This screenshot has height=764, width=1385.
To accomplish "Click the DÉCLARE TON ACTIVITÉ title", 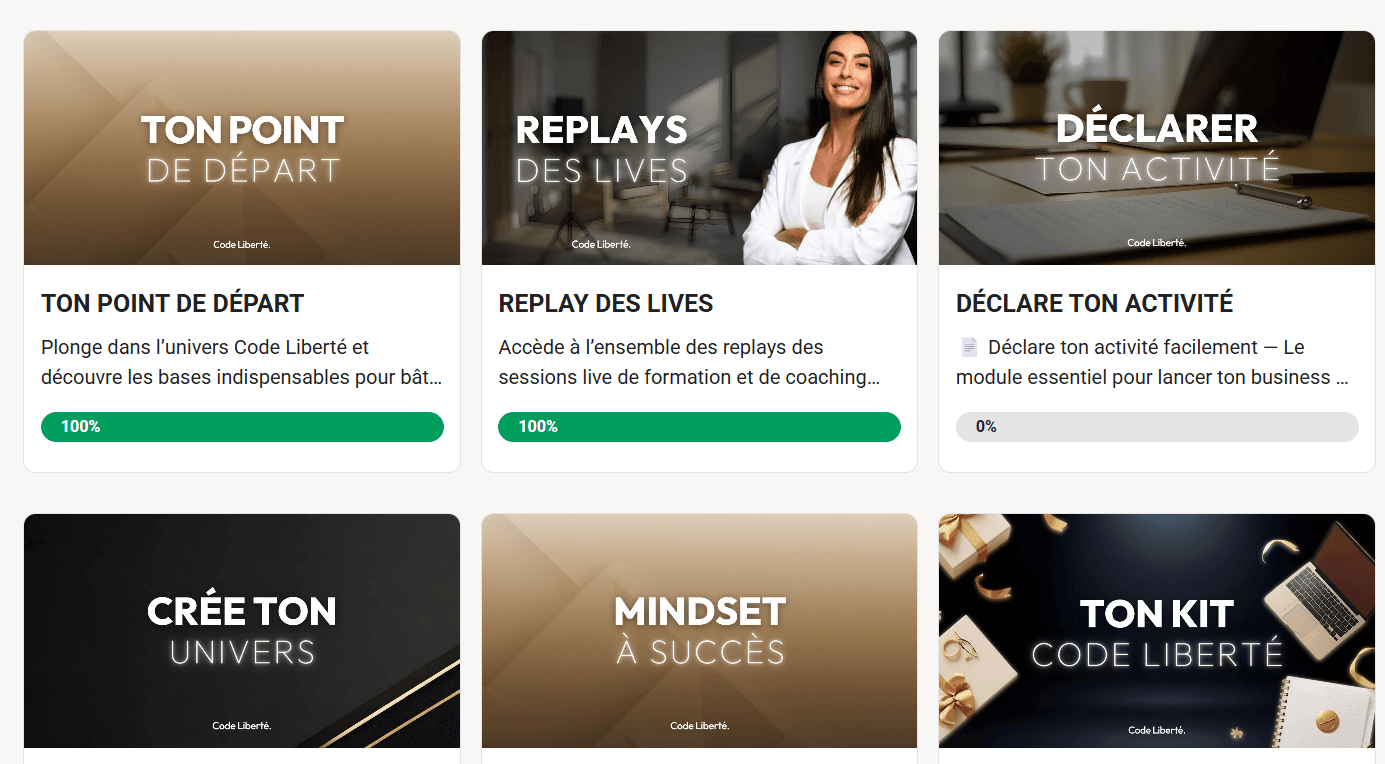I will (x=1094, y=304).
